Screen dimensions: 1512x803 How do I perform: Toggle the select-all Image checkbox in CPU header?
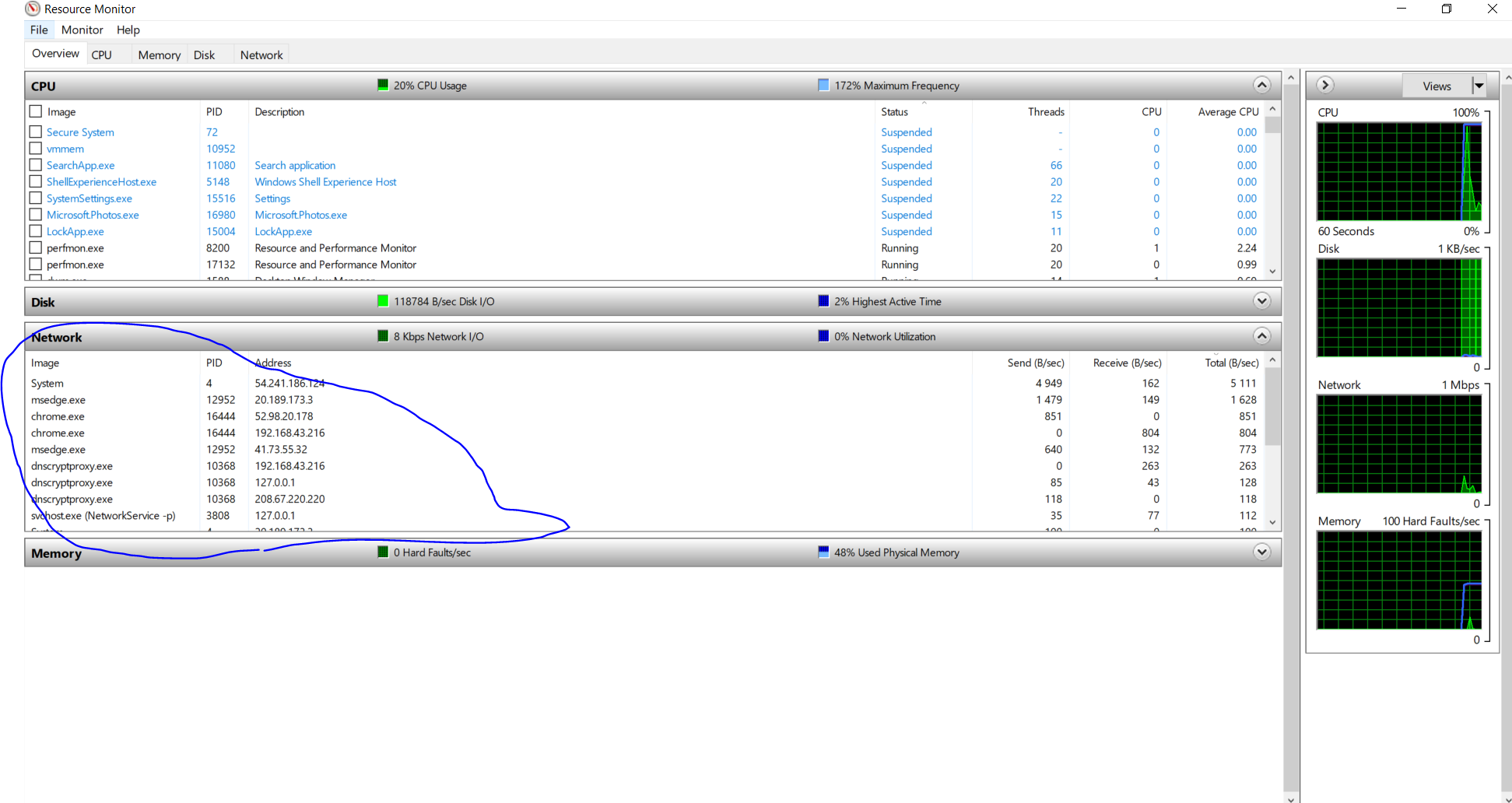(35, 111)
